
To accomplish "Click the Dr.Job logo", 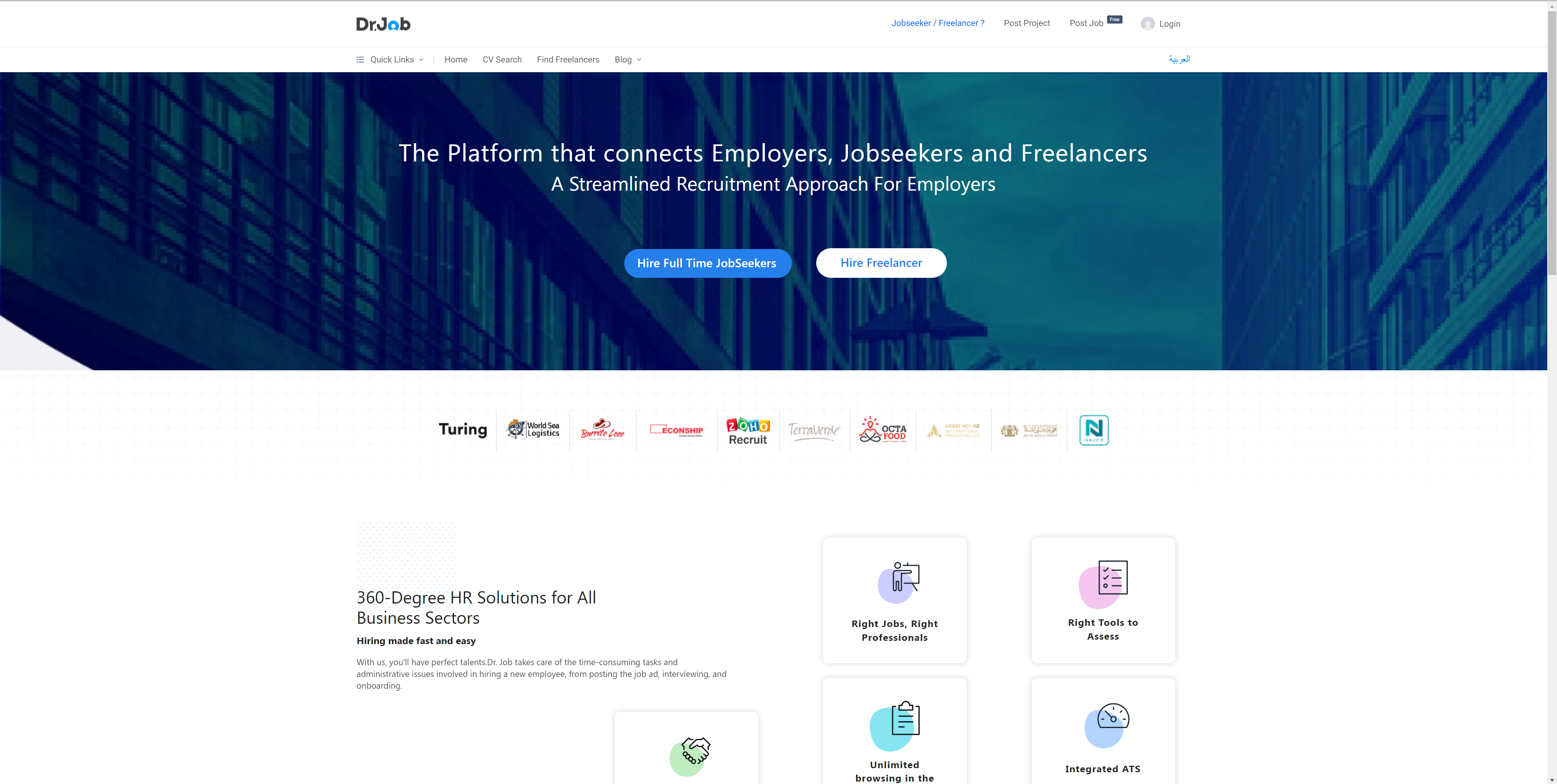I will click(x=383, y=24).
